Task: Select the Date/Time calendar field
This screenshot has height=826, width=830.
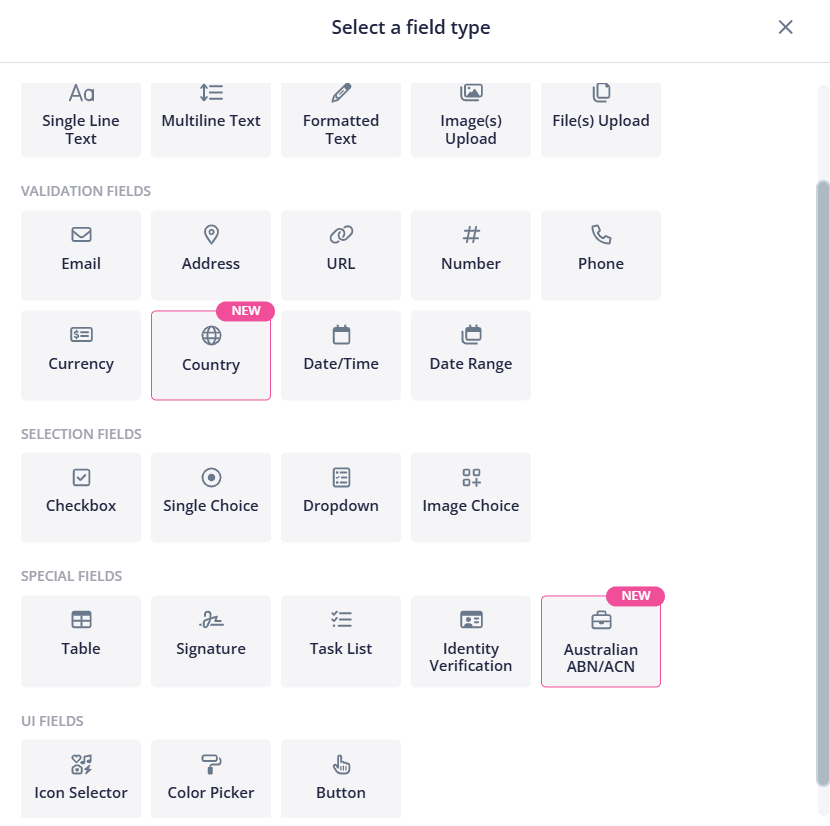Action: [341, 355]
